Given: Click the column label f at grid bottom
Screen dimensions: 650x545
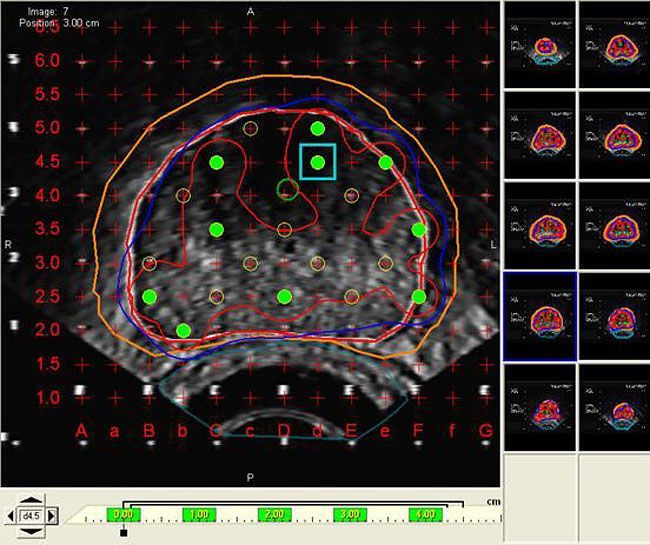Looking at the screenshot, I should 452,431.
